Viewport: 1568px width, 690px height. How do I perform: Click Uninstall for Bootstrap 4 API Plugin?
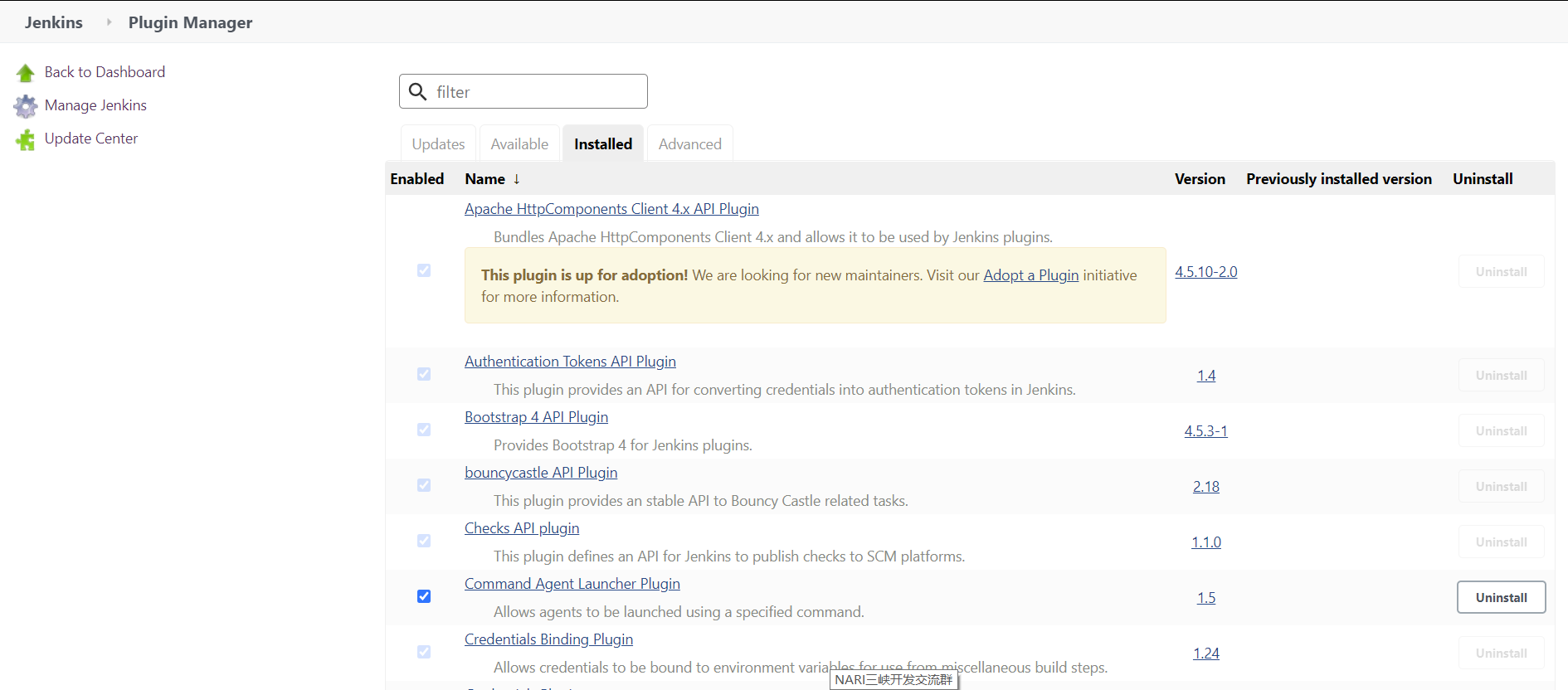tap(1501, 430)
